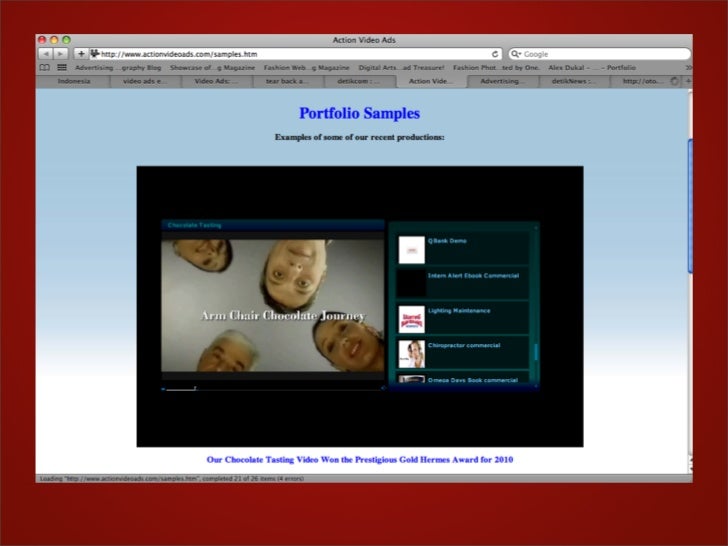The height and width of the screenshot is (546, 728).
Task: Switch to the tear back a... tab
Action: pos(288,81)
